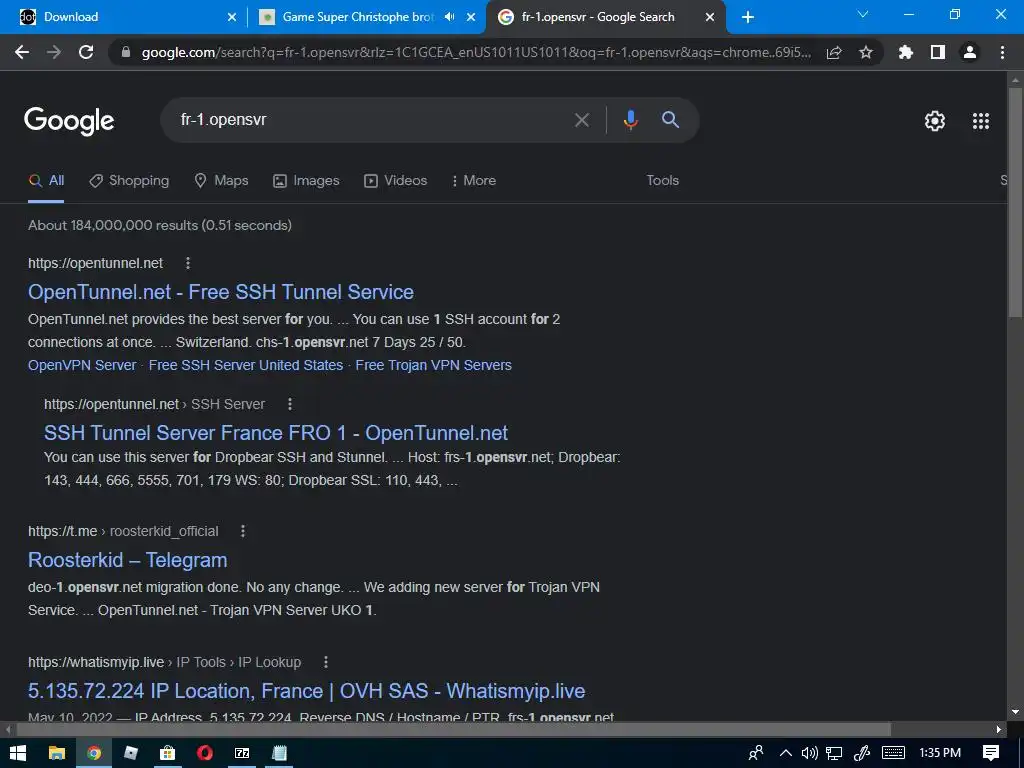Mute the Game Super Christophe tab audio
Screen dimensions: 1024x768
(449, 17)
